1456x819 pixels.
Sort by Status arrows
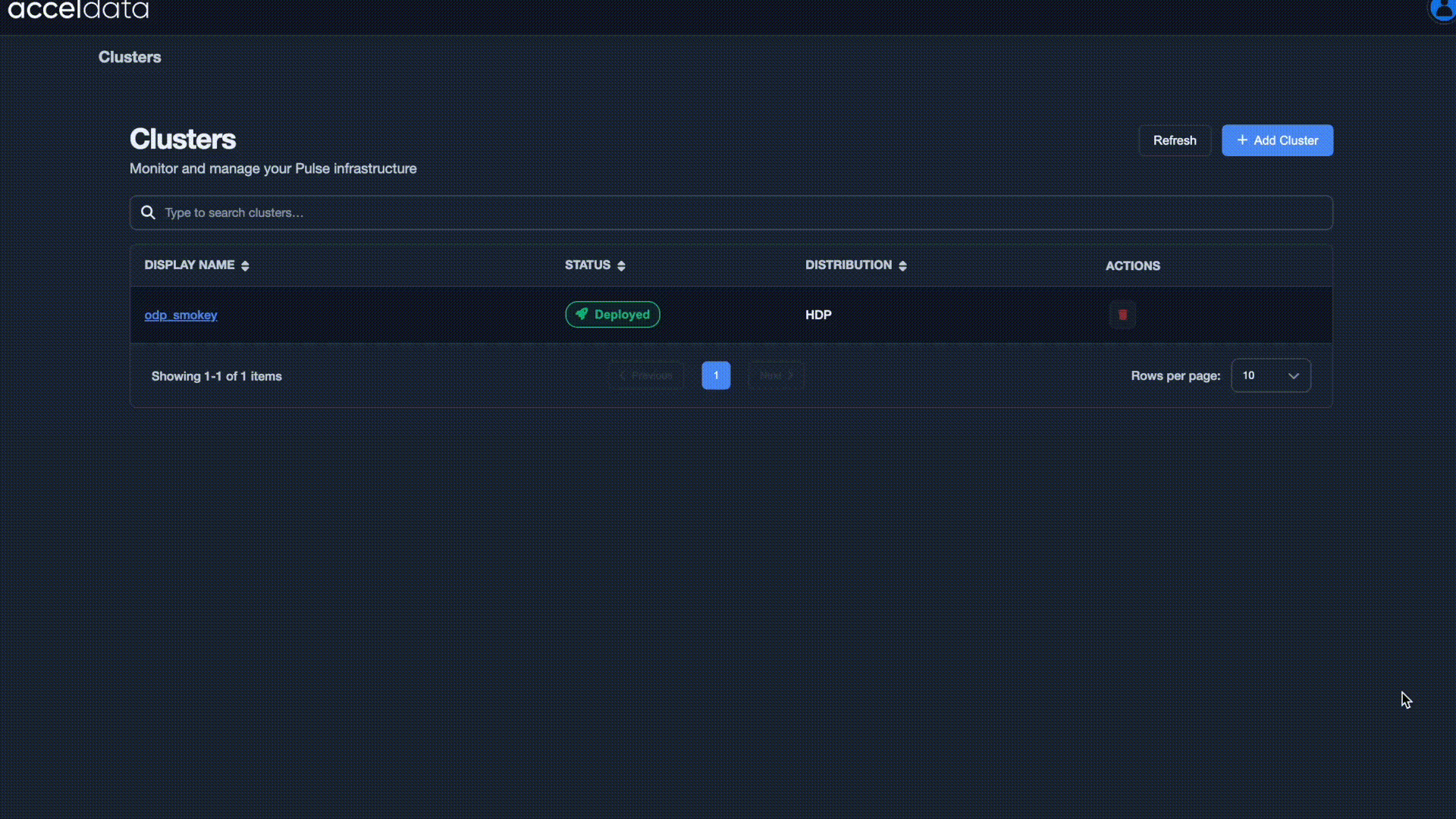pyautogui.click(x=621, y=265)
